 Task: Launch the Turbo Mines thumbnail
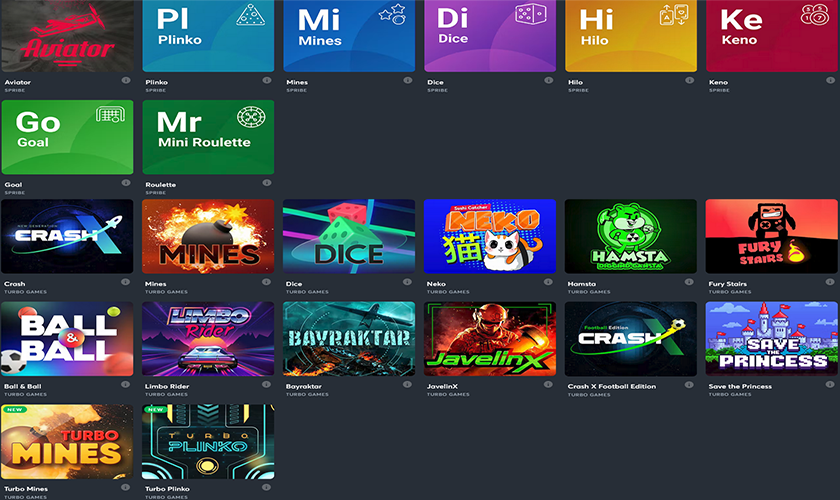pyautogui.click(x=67, y=442)
